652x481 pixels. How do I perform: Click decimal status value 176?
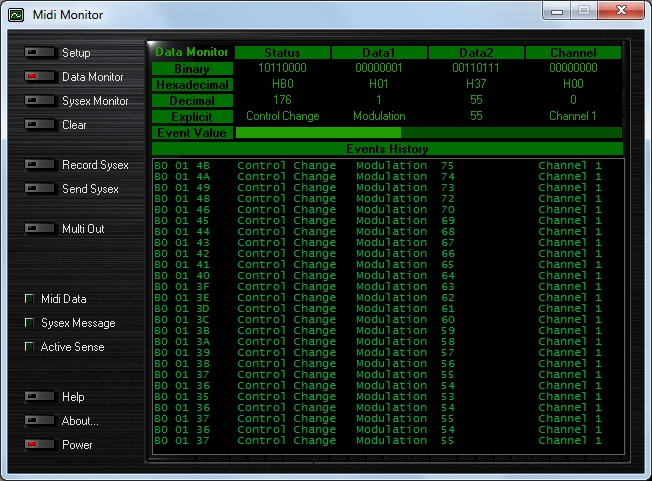click(282, 100)
